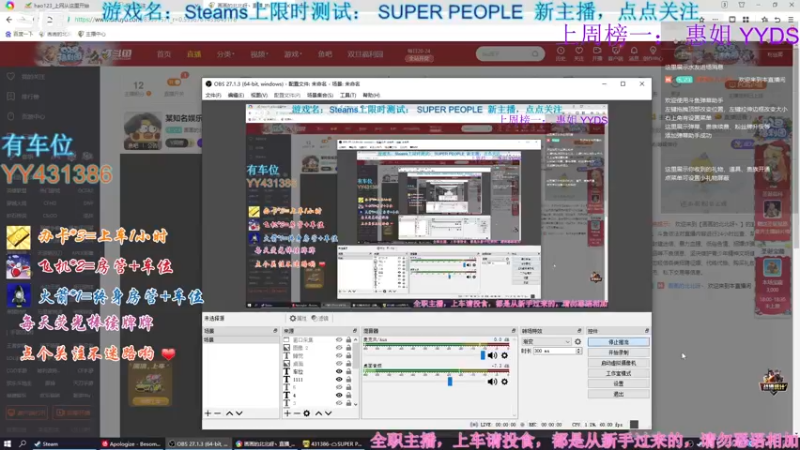
Task: Click lock icon on 桌面 source
Action: (348, 364)
